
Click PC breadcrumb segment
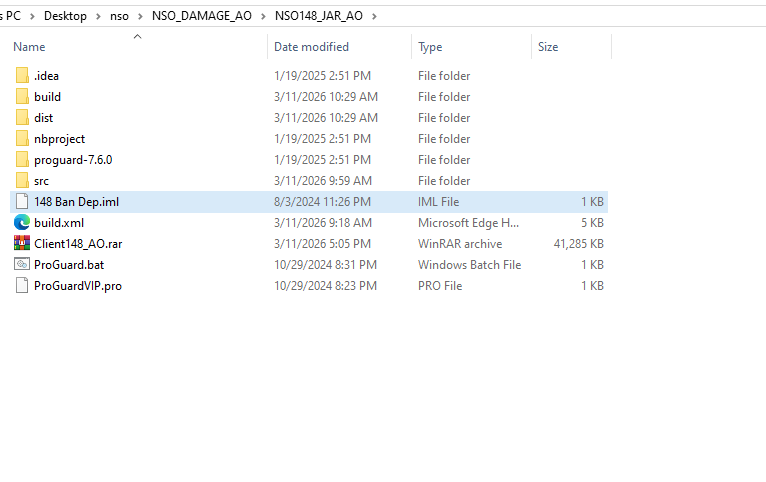coord(13,16)
